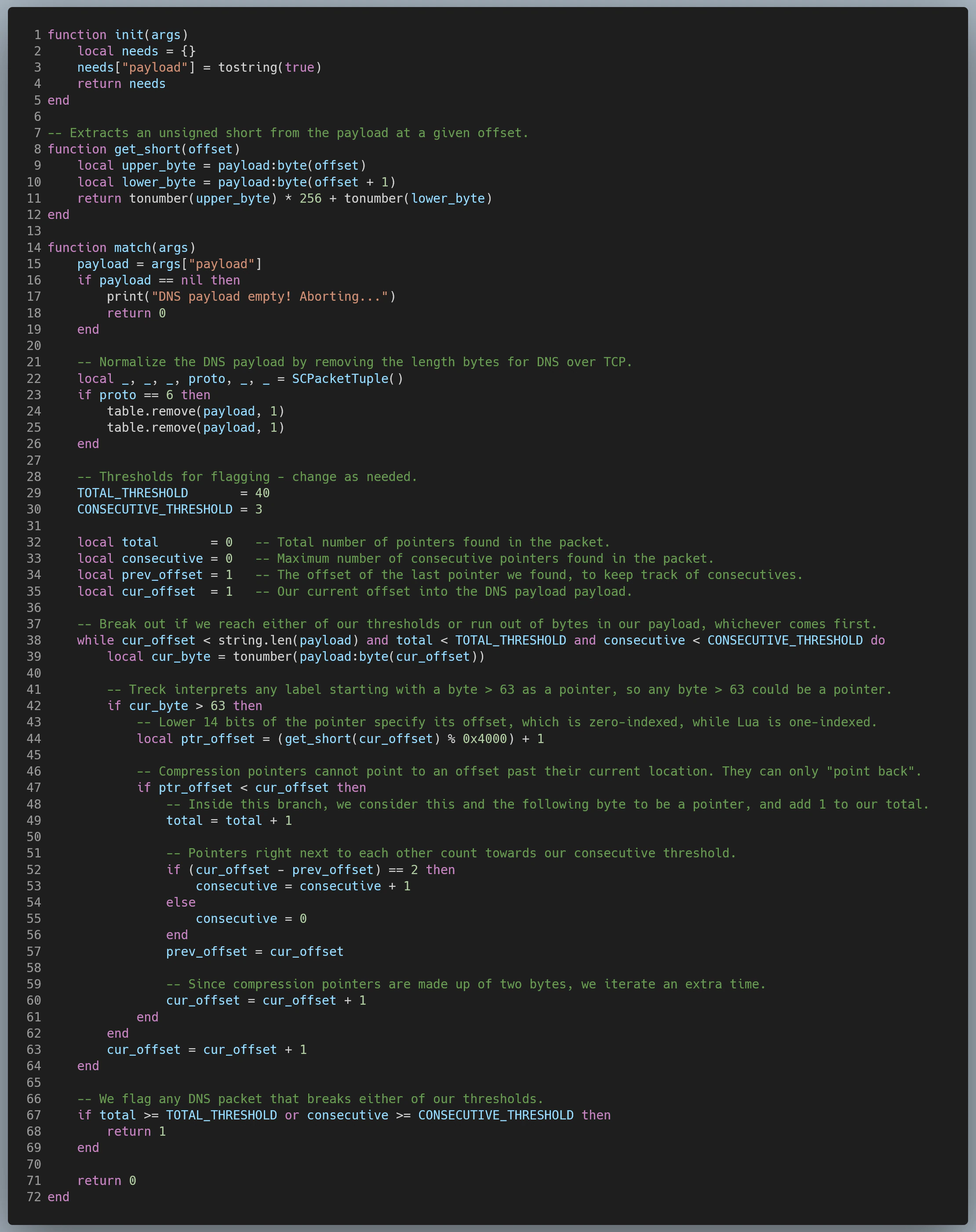Click 'function init(args)' on line 1
Screen dimensions: 976x1232
118,35
